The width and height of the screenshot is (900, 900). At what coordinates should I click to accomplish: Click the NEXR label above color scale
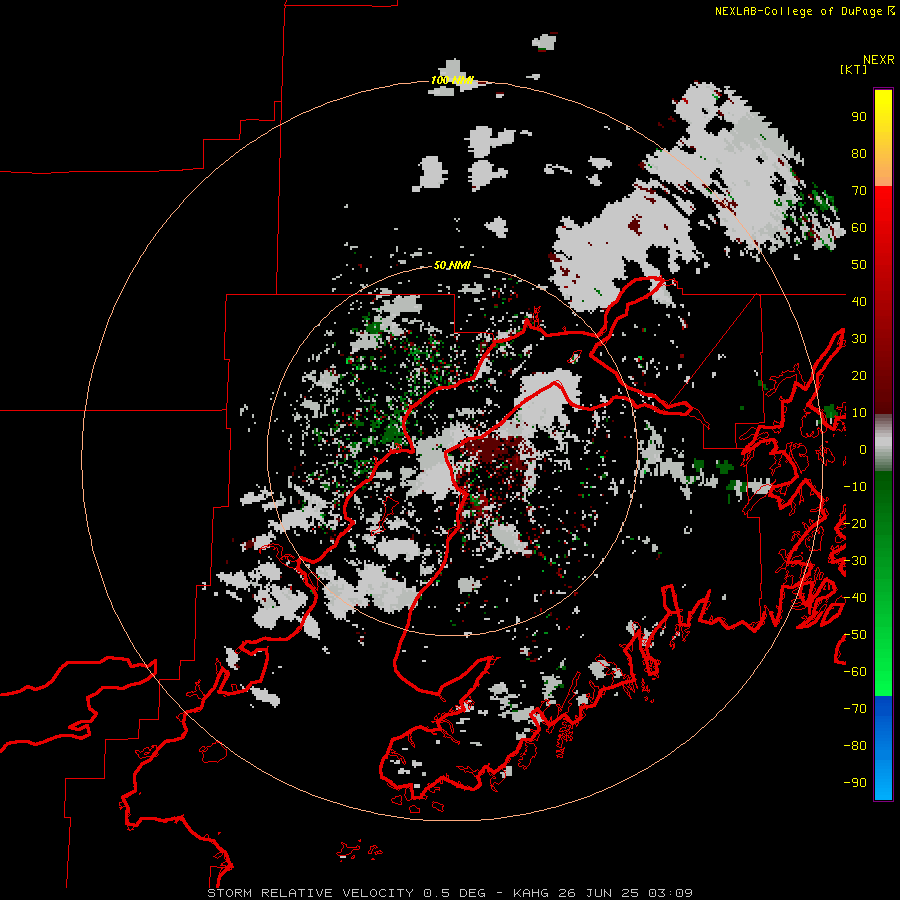coord(878,60)
